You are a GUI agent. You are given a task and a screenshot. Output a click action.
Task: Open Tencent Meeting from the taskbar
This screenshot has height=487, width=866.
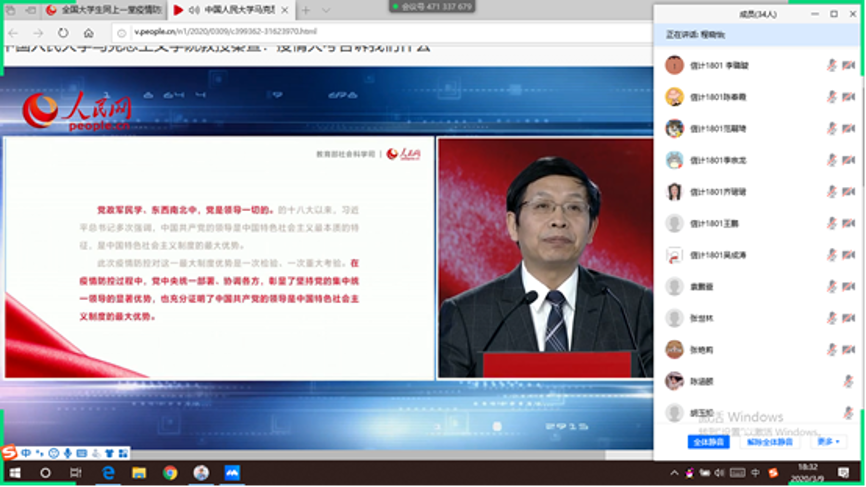[232, 472]
